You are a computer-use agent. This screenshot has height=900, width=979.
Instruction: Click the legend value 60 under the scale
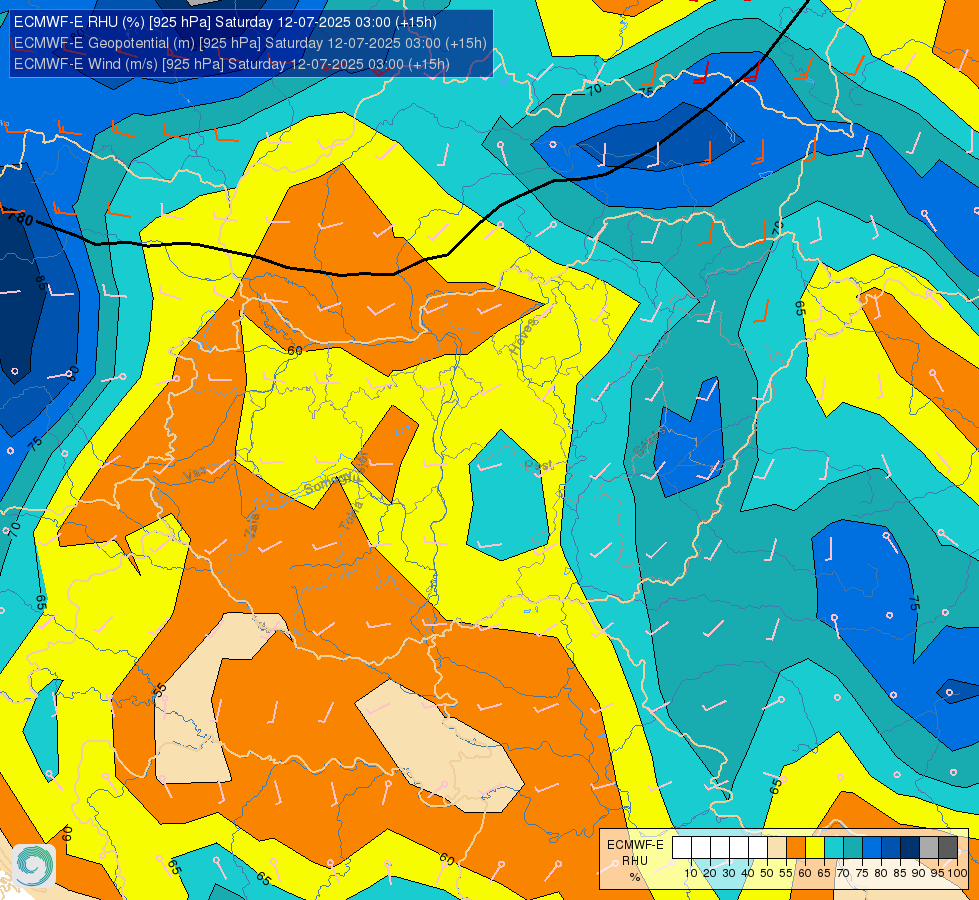coord(805,873)
